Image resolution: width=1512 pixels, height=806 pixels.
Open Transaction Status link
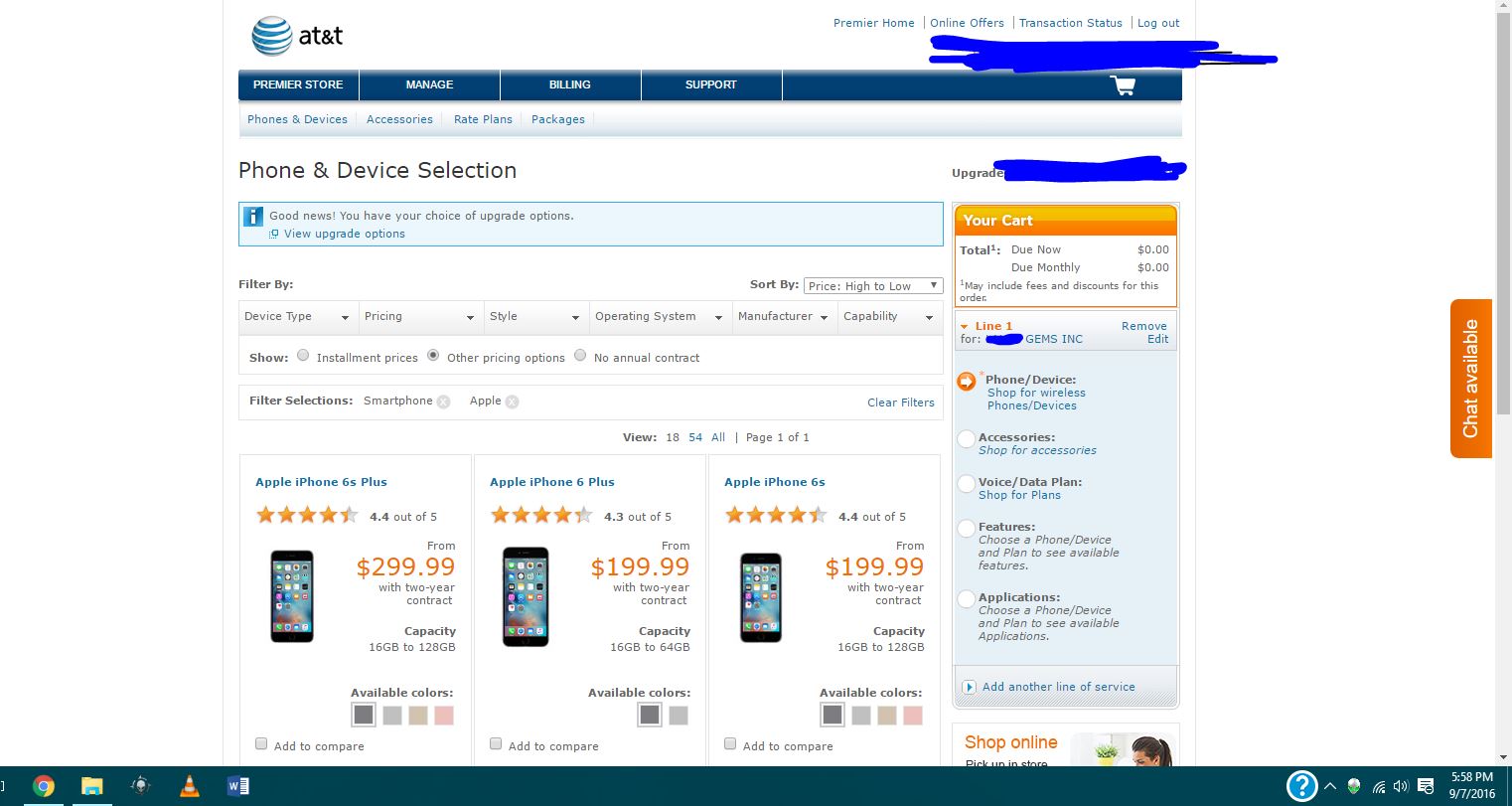click(1071, 23)
